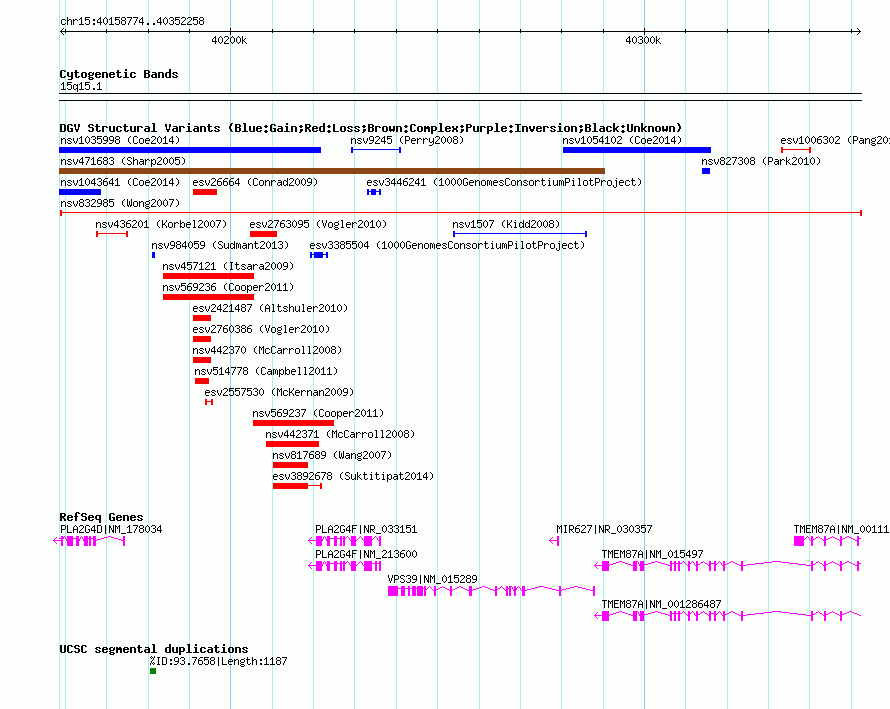Image resolution: width=890 pixels, height=709 pixels.
Task: Click esv2421487 (Altshuler2010) label
Action: pyautogui.click(x=270, y=308)
